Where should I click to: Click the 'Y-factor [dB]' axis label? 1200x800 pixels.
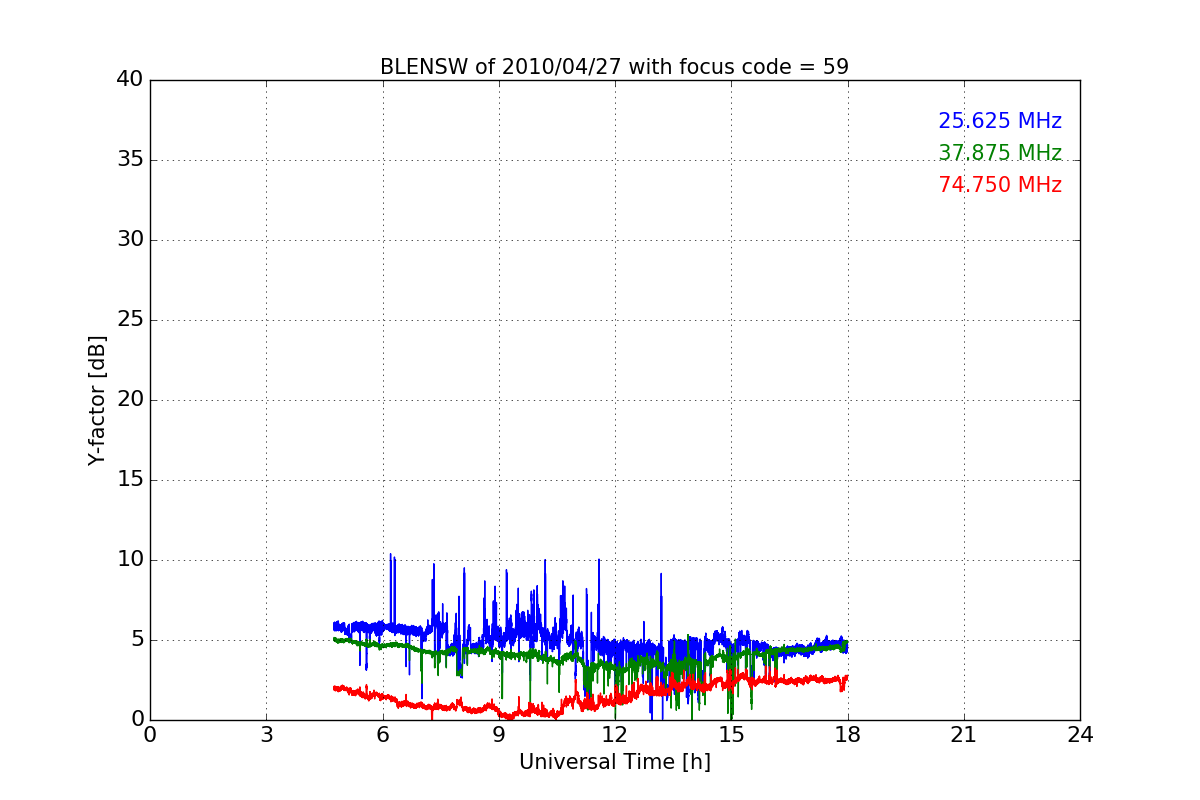pyautogui.click(x=97, y=400)
